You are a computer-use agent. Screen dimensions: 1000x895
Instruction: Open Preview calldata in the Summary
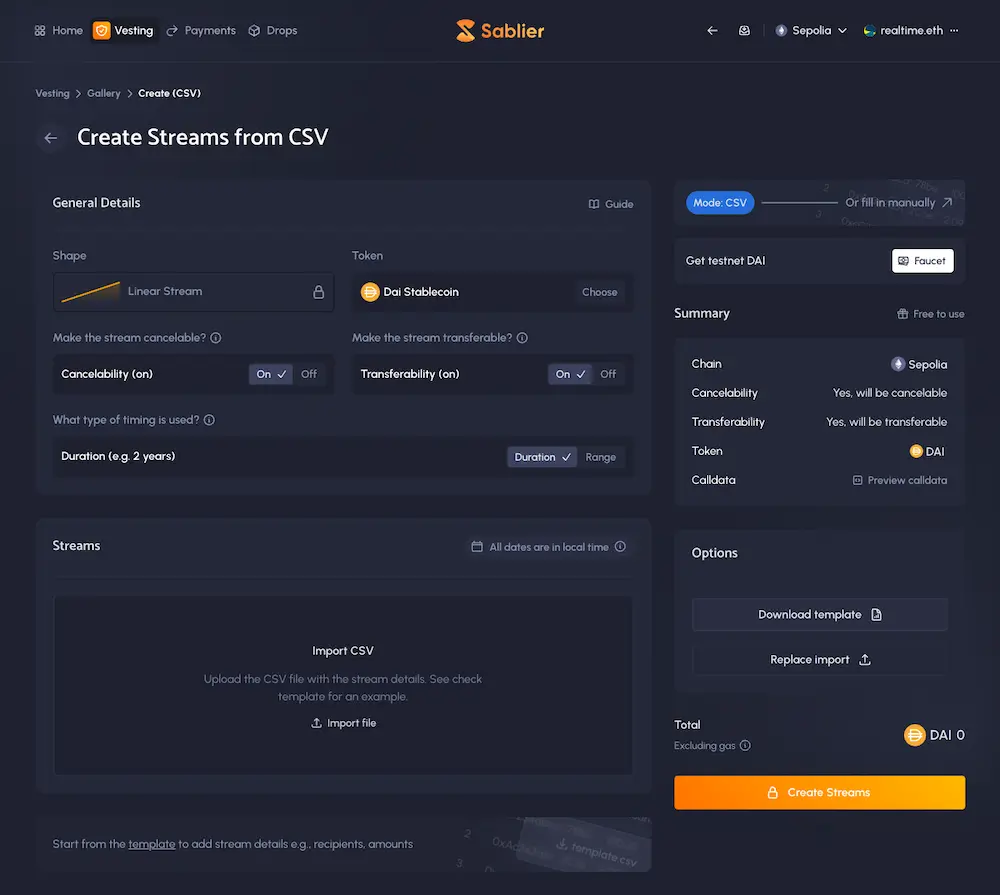click(899, 480)
